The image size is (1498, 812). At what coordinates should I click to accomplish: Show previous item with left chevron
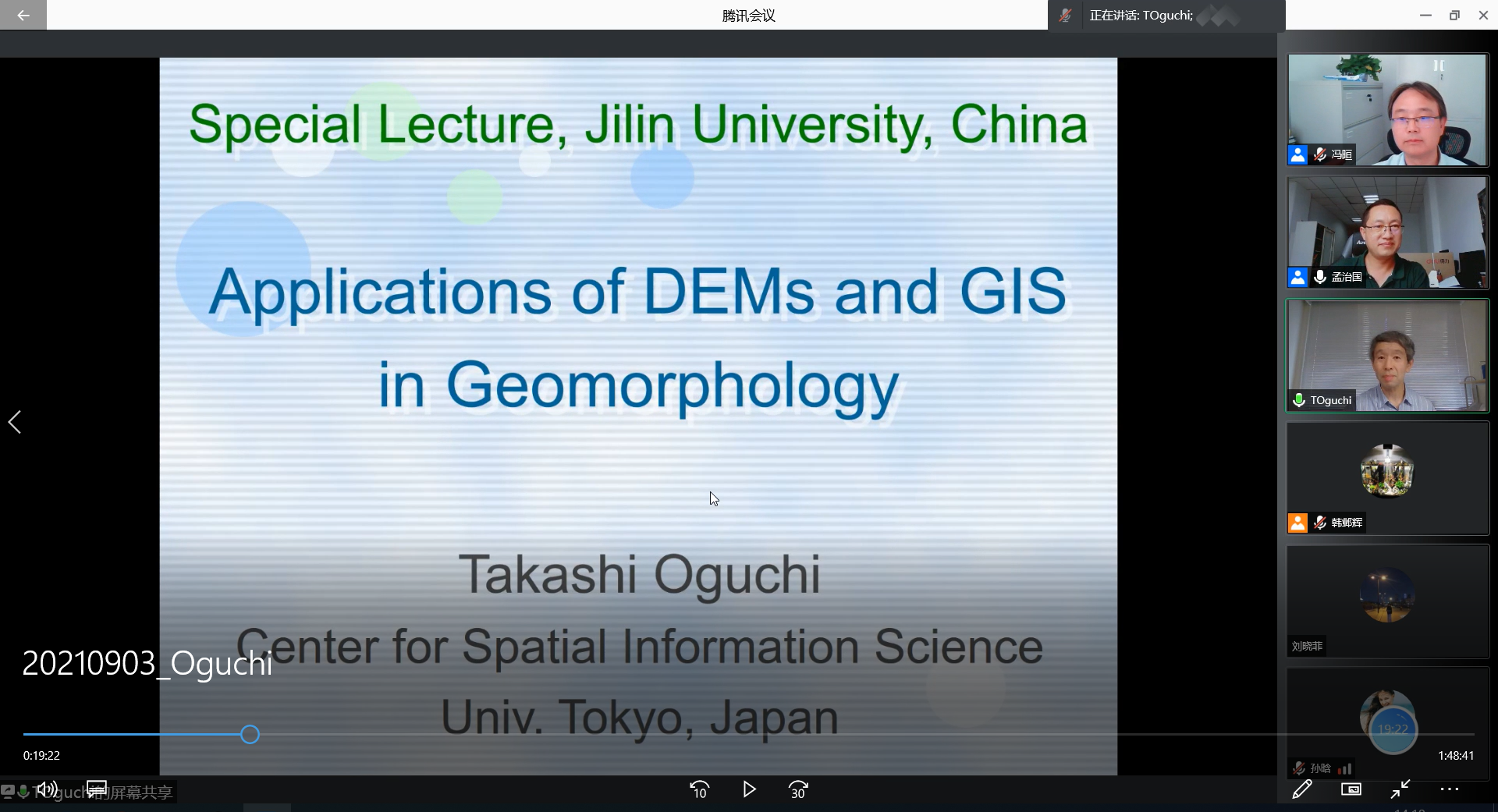point(15,422)
